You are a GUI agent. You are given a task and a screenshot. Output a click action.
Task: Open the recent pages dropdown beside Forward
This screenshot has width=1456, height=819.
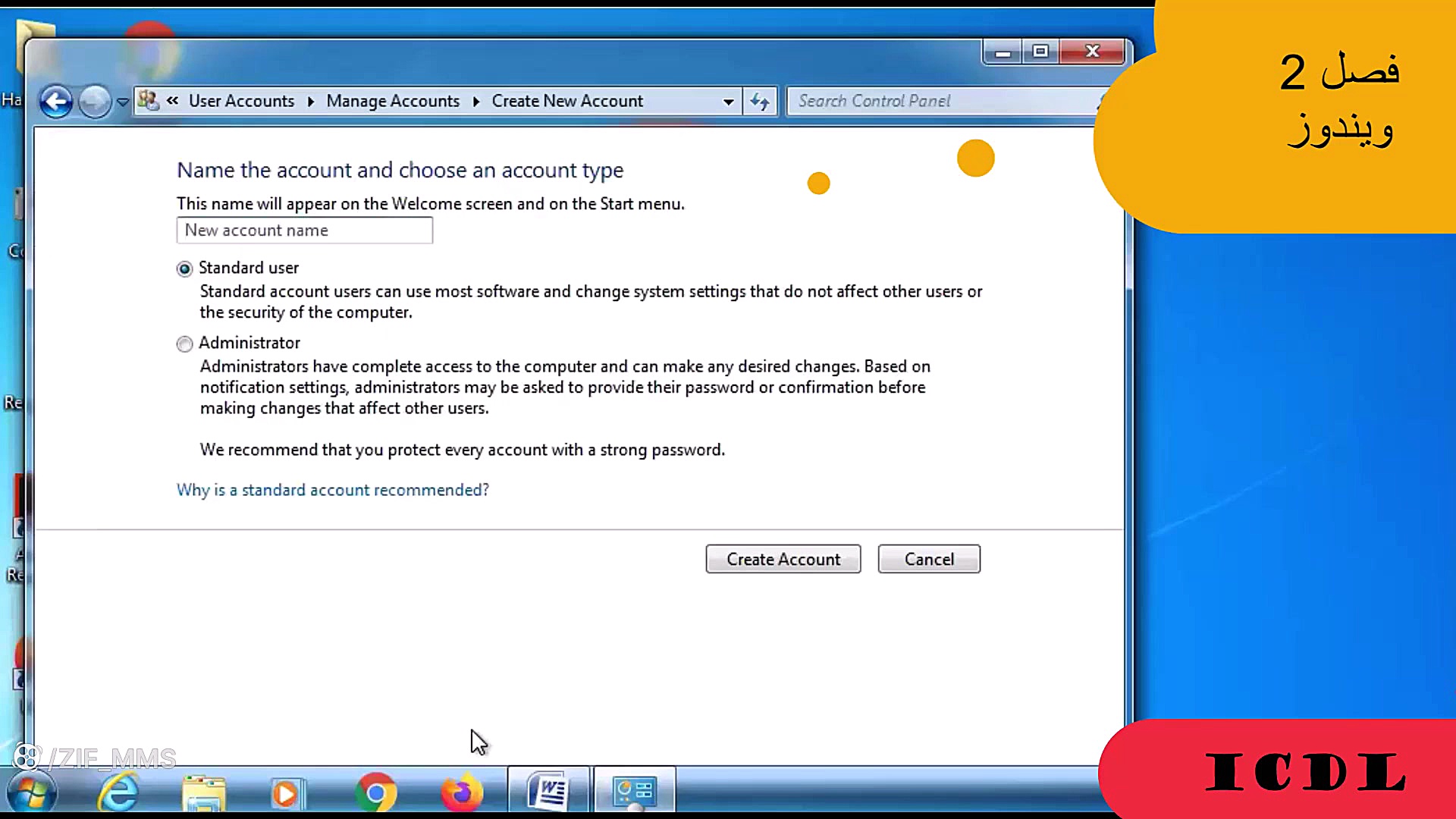[x=122, y=102]
